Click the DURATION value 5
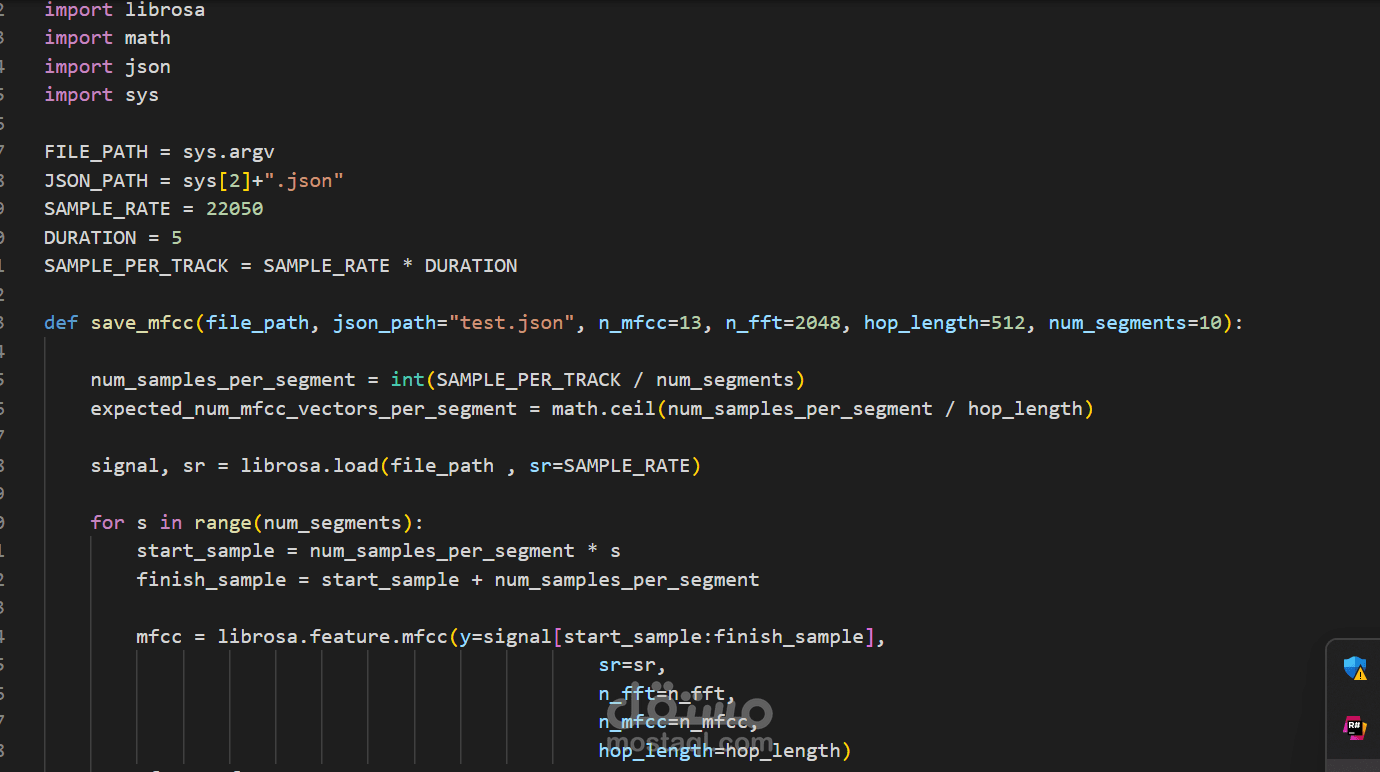Screen dimensions: 1380x772 [178, 237]
